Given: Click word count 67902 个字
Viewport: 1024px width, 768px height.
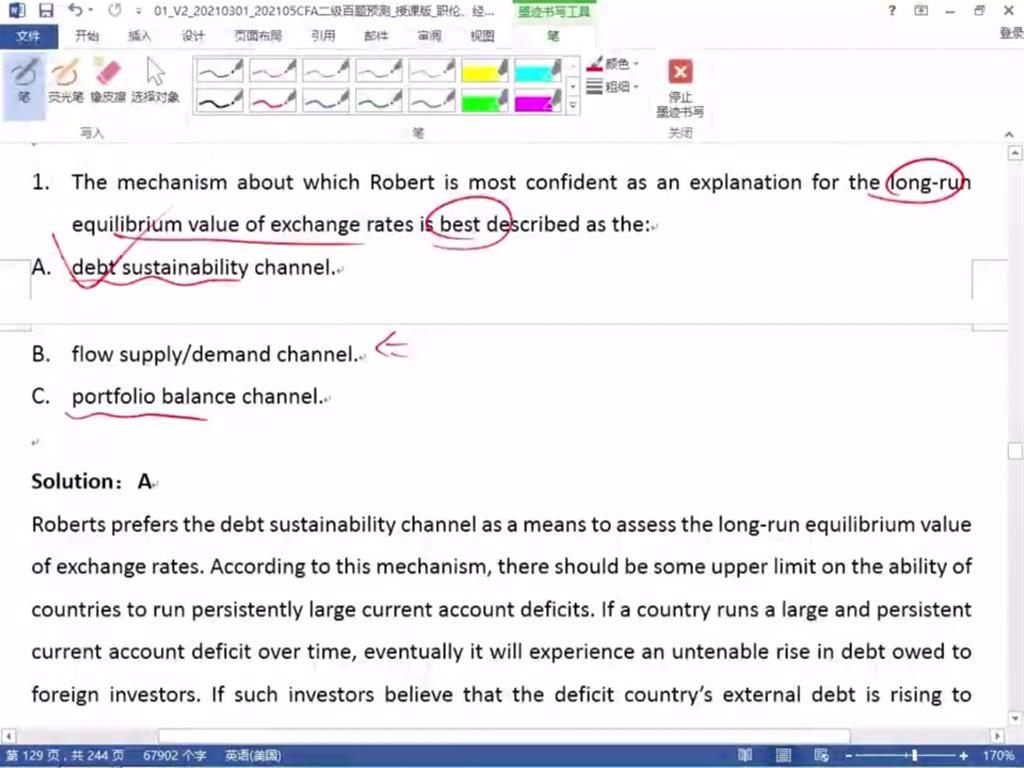Looking at the screenshot, I should (x=174, y=756).
